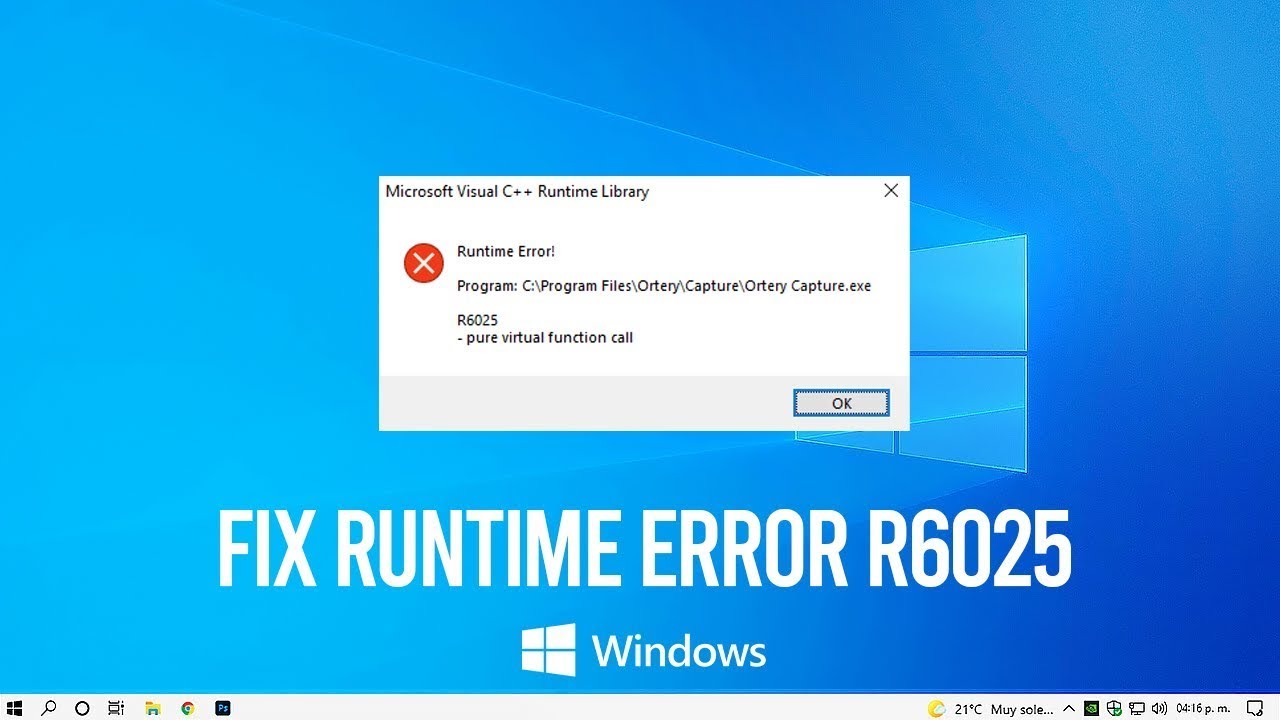Image resolution: width=1280 pixels, height=720 pixels.
Task: Launch Google Chrome from the taskbar
Action: 187,708
